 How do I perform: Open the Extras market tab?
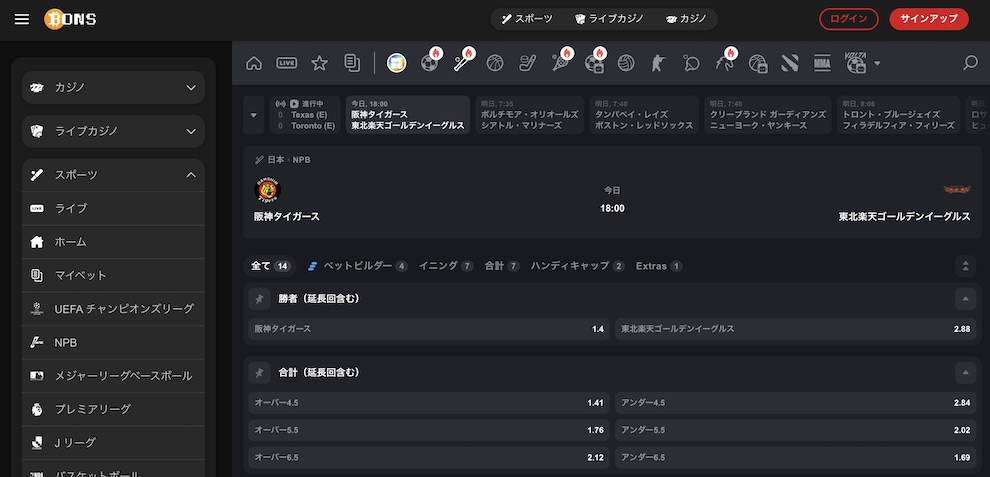[659, 266]
